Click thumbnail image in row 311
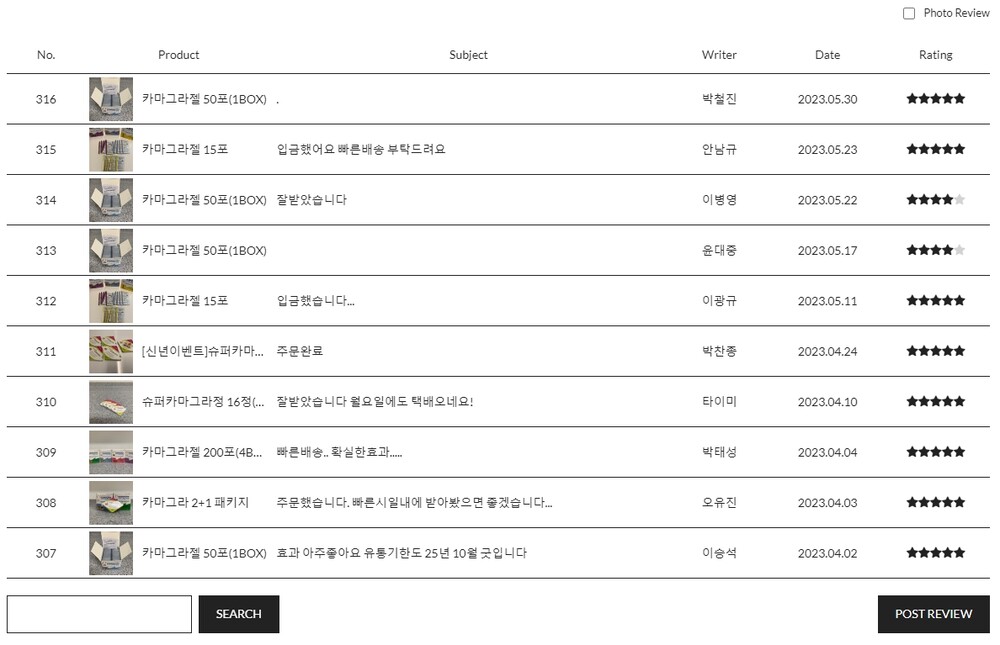1000x645 pixels. pos(111,351)
